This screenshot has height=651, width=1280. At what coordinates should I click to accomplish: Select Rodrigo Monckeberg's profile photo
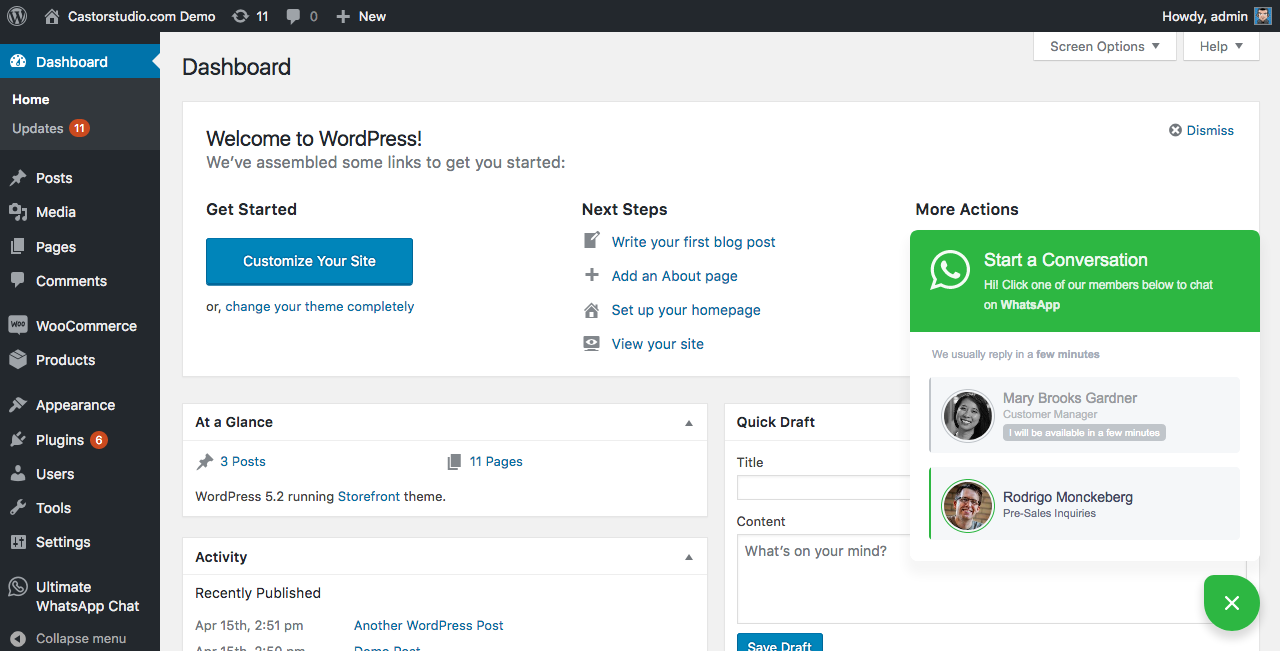(x=968, y=507)
